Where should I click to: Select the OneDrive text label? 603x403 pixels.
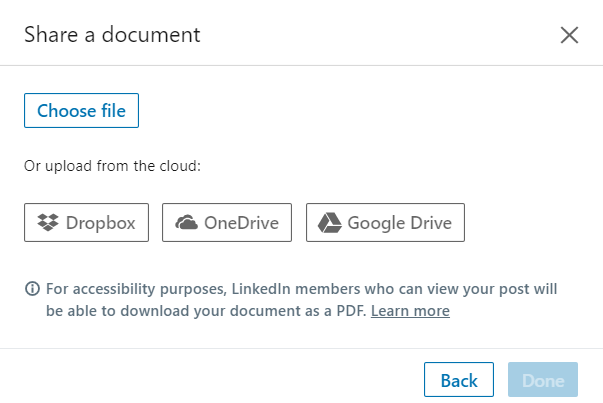pyautogui.click(x=241, y=223)
